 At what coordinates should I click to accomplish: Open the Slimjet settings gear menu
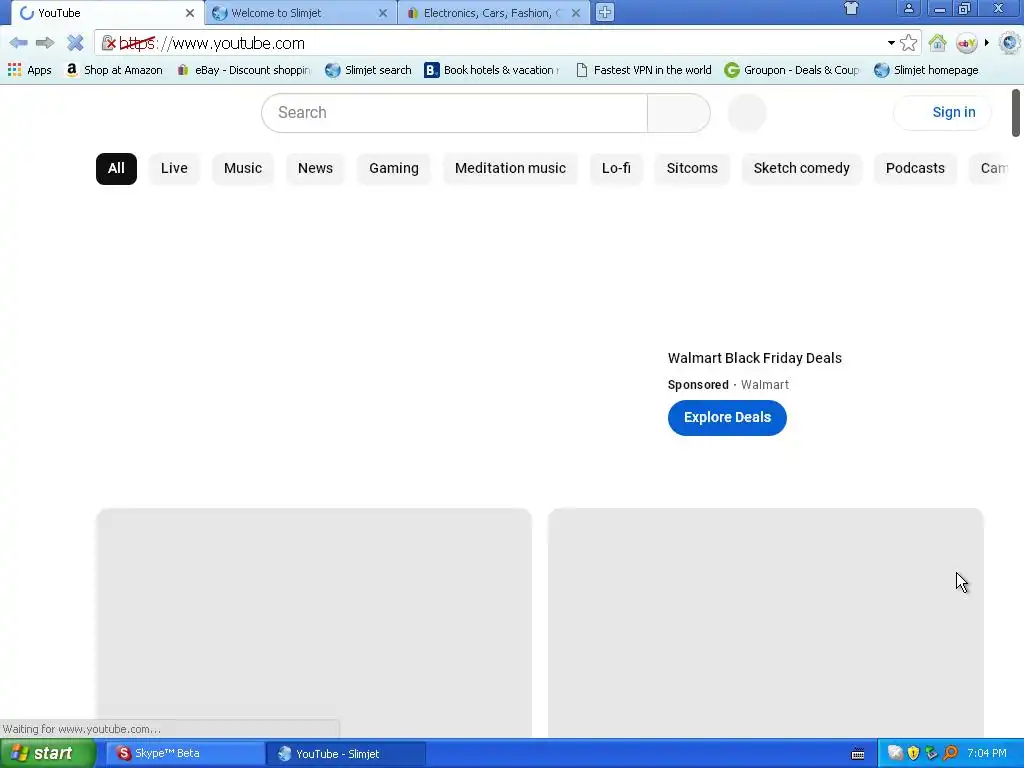[x=1010, y=43]
